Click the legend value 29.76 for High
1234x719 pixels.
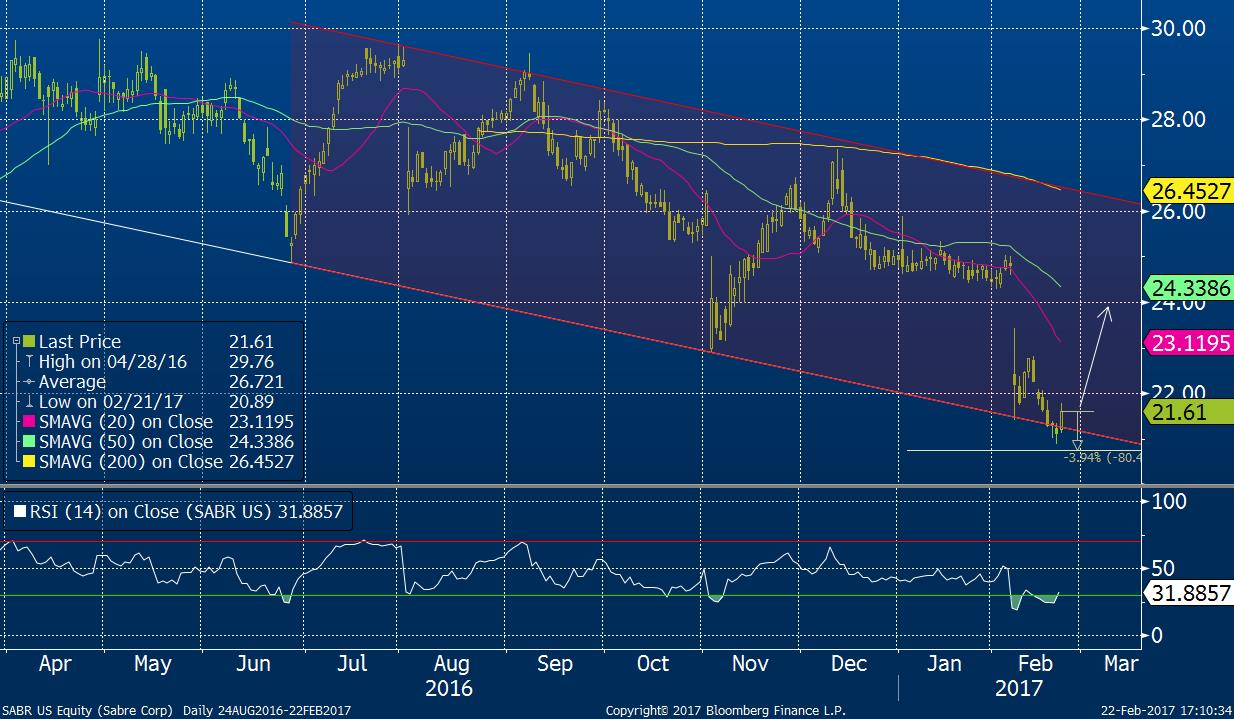click(250, 362)
